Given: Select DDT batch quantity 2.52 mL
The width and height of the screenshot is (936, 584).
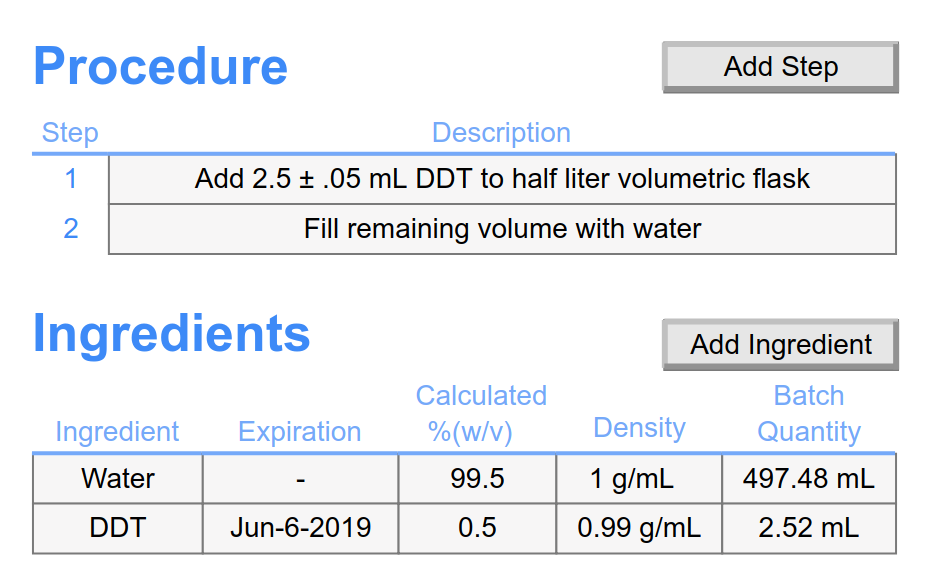Looking at the screenshot, I should coord(809,528).
